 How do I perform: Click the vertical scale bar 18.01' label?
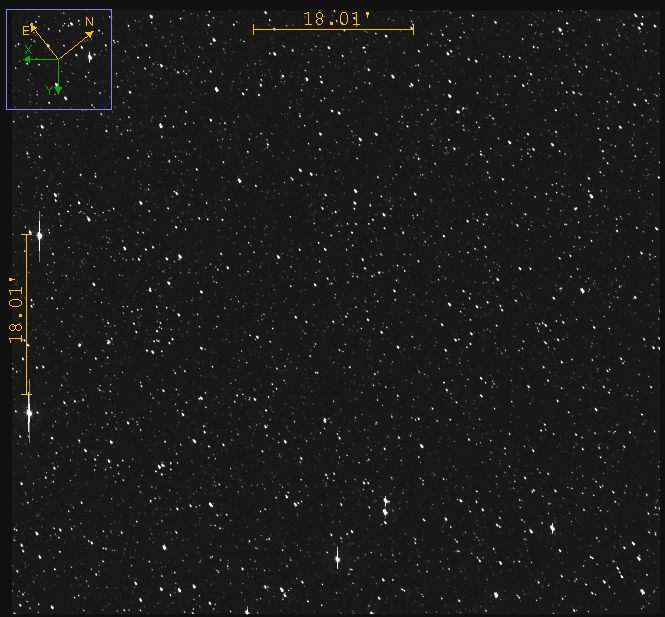(x=16, y=312)
